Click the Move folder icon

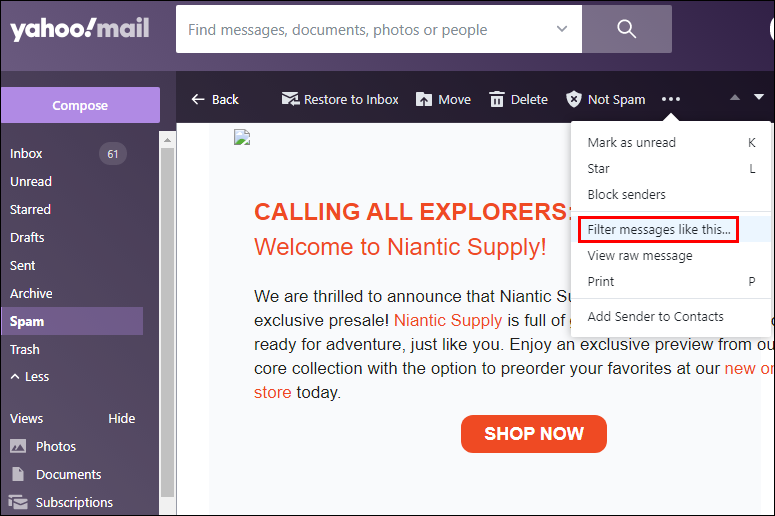tap(424, 99)
